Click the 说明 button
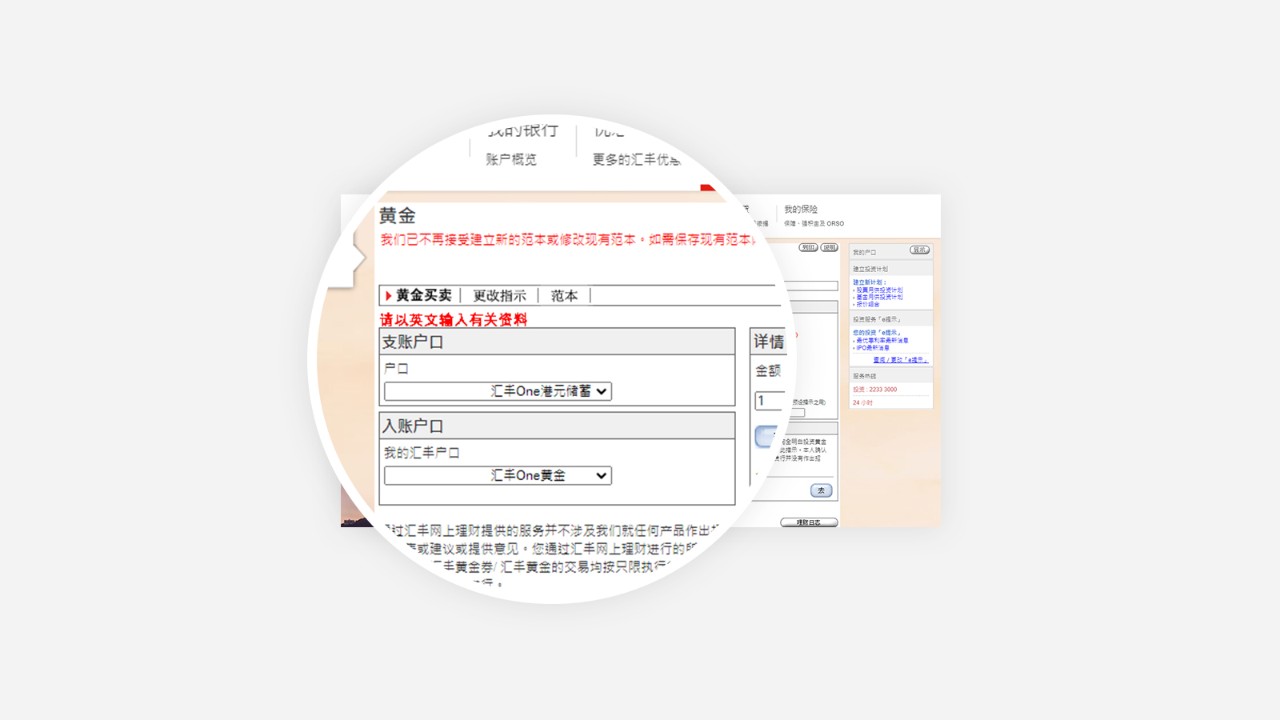 [x=828, y=247]
